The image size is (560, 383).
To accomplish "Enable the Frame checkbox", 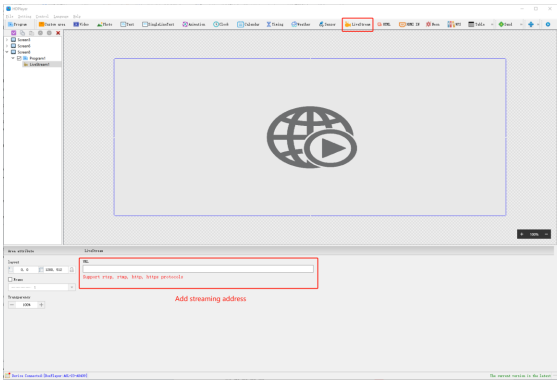I will click(10, 279).
